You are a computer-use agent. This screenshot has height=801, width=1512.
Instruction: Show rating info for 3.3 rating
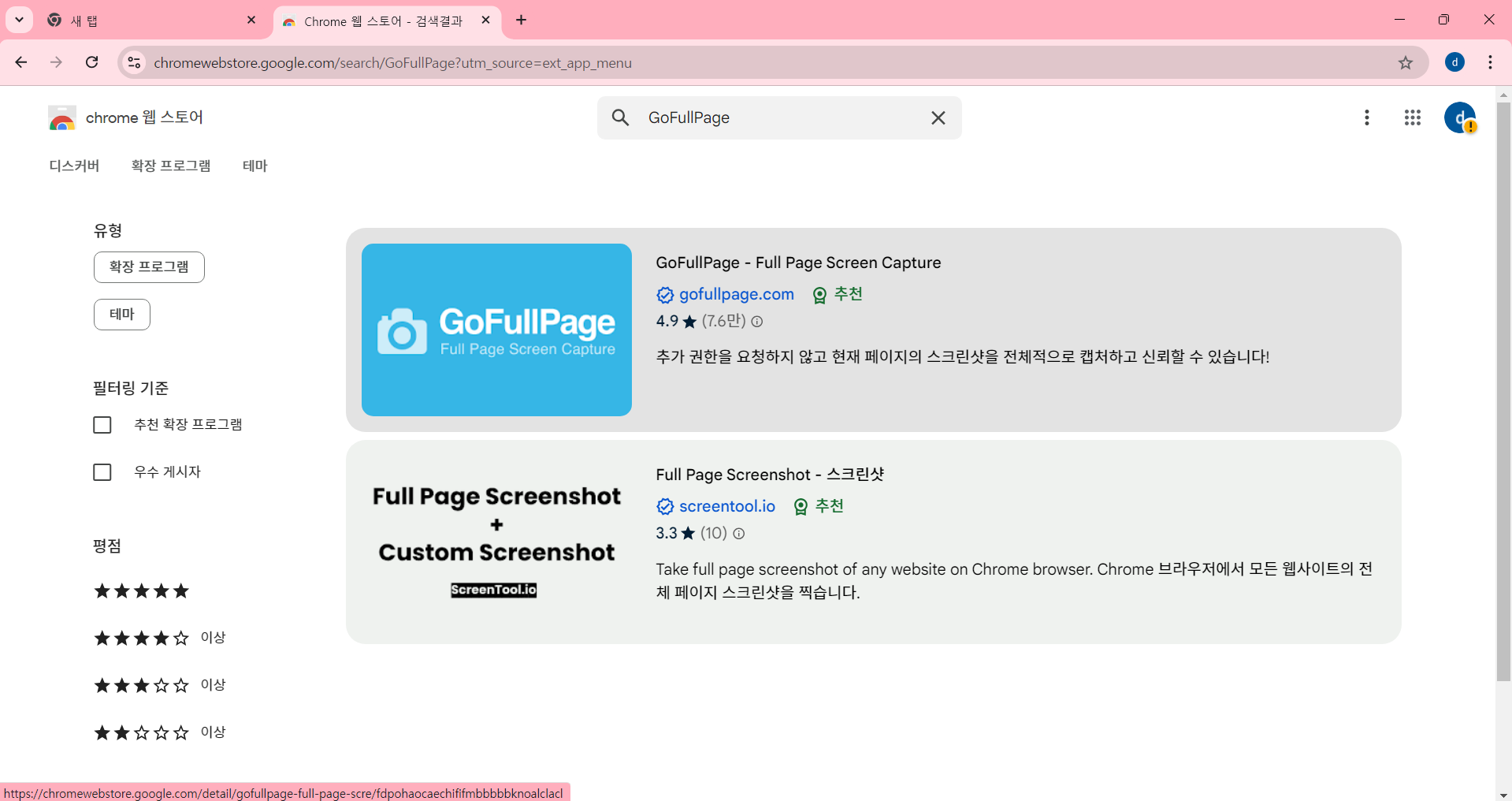click(x=739, y=534)
